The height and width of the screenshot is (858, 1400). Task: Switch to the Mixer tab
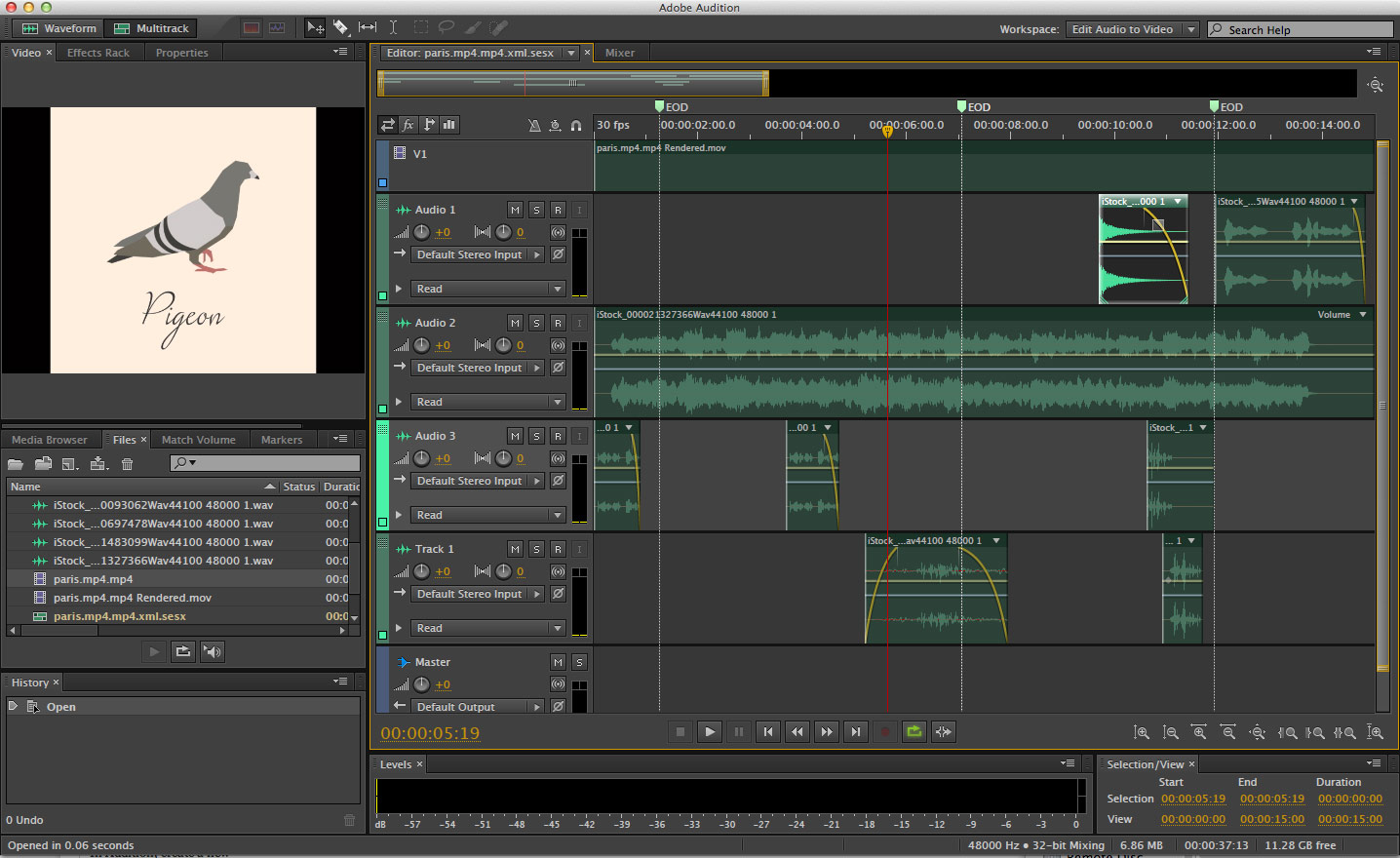click(x=620, y=53)
